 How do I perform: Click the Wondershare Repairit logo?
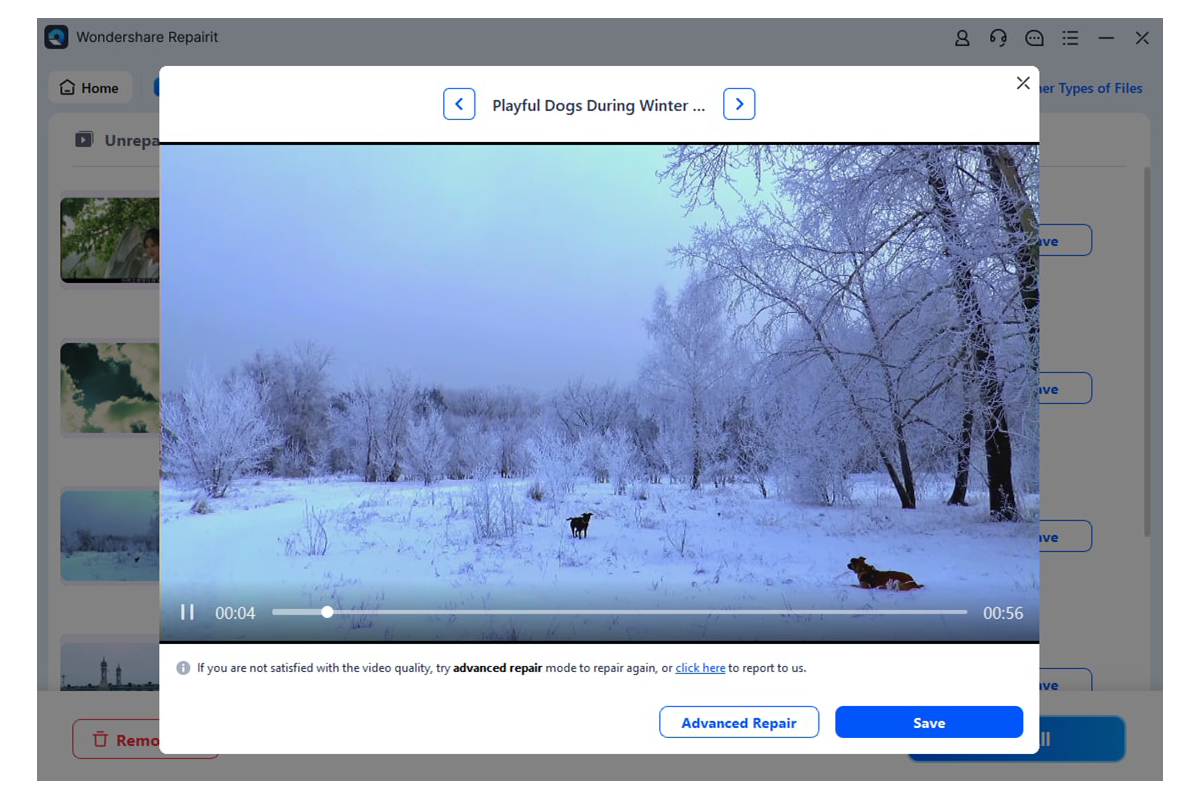click(58, 36)
